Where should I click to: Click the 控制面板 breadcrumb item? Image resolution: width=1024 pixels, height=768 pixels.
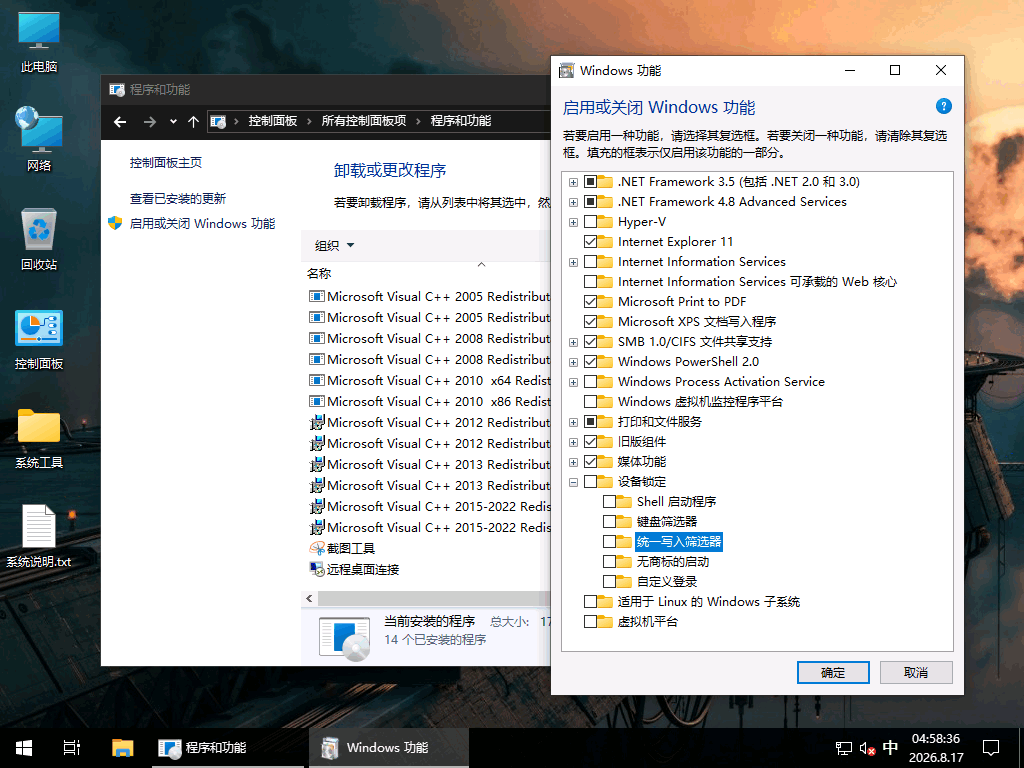click(x=272, y=121)
